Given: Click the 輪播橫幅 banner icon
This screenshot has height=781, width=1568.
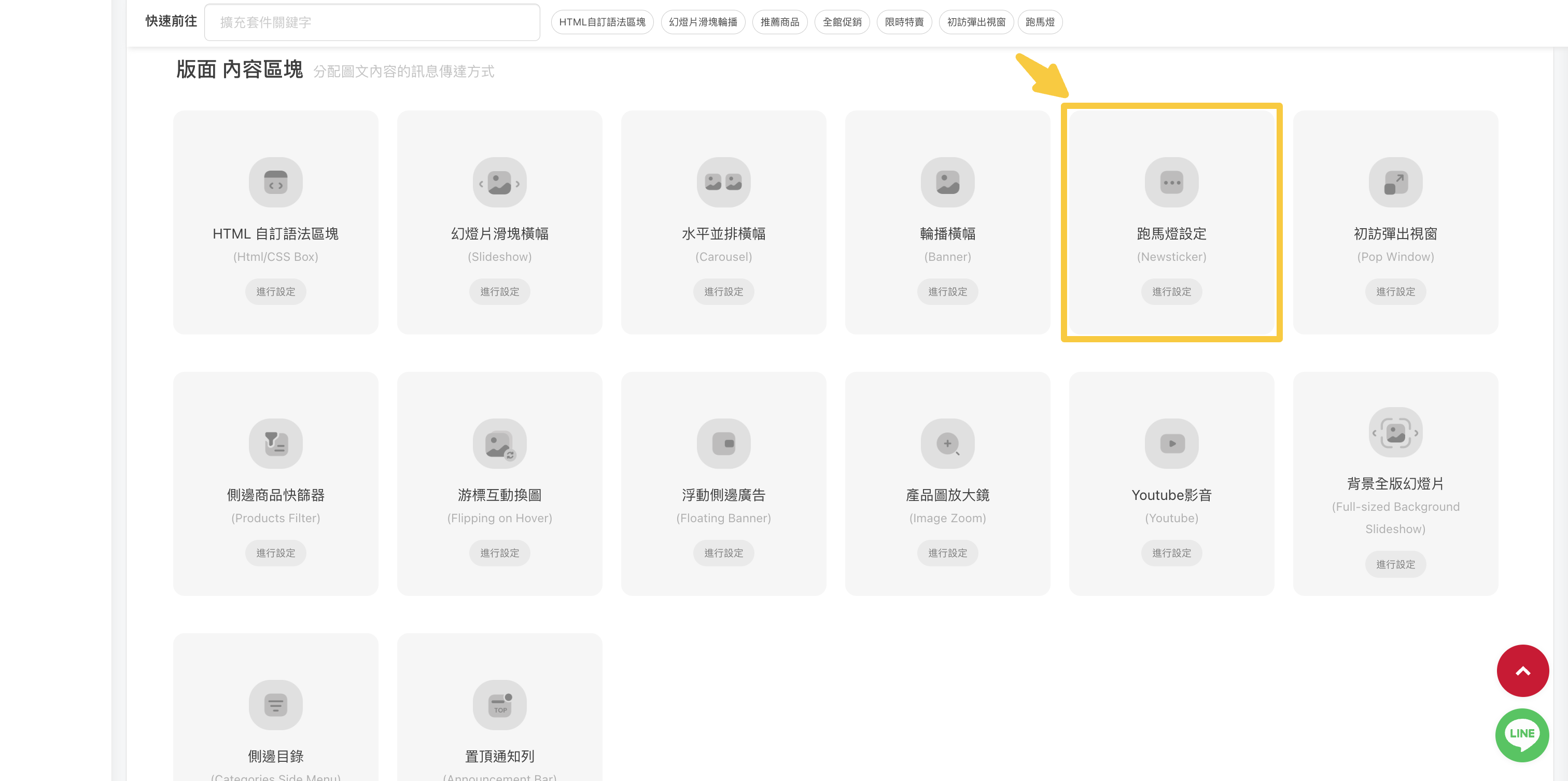Looking at the screenshot, I should pyautogui.click(x=948, y=182).
